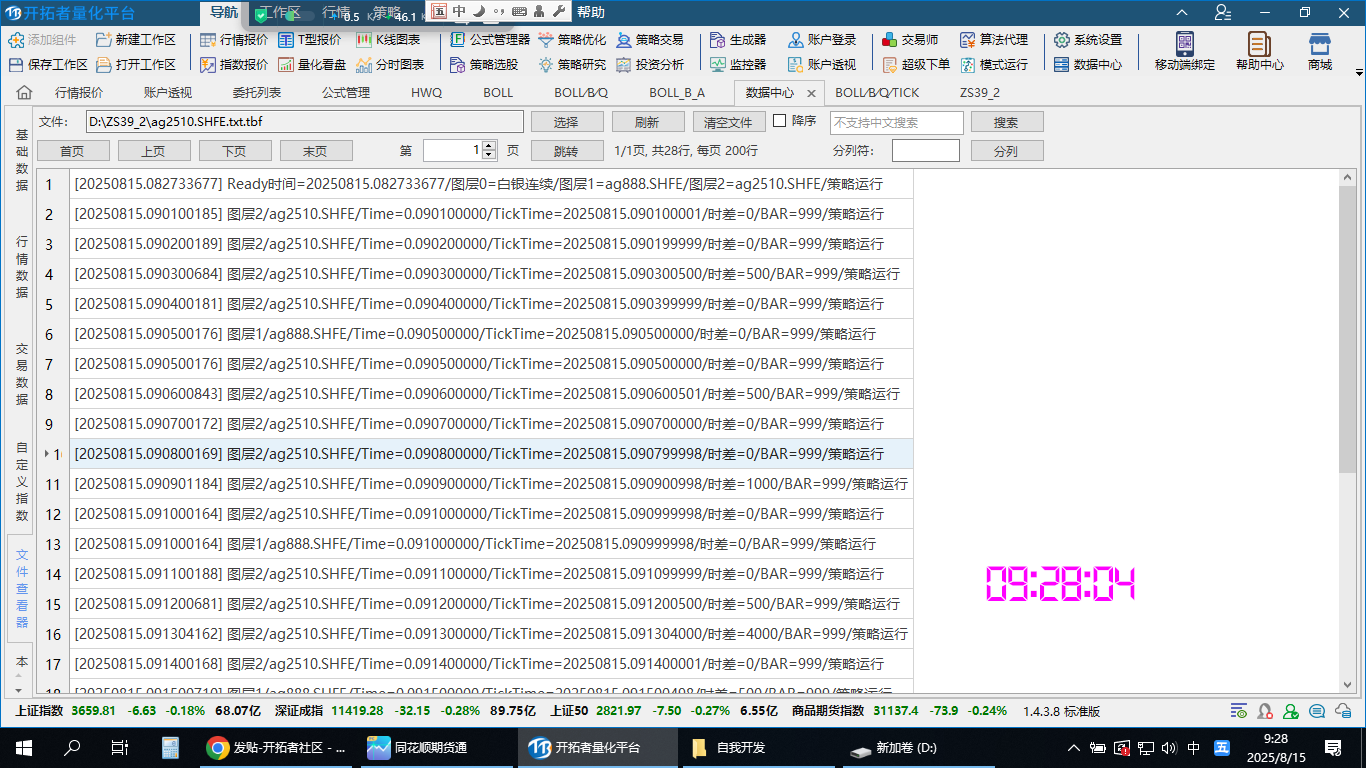Screen dimensions: 1366x768
Task: Open 公式管理器 formula manager
Action: (x=489, y=40)
